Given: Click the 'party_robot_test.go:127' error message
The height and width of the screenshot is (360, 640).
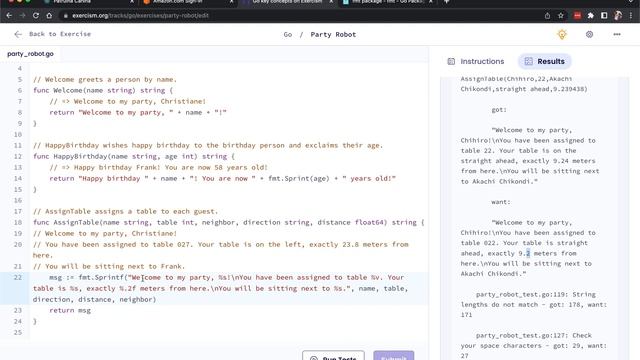Looking at the screenshot, I should (x=534, y=345).
